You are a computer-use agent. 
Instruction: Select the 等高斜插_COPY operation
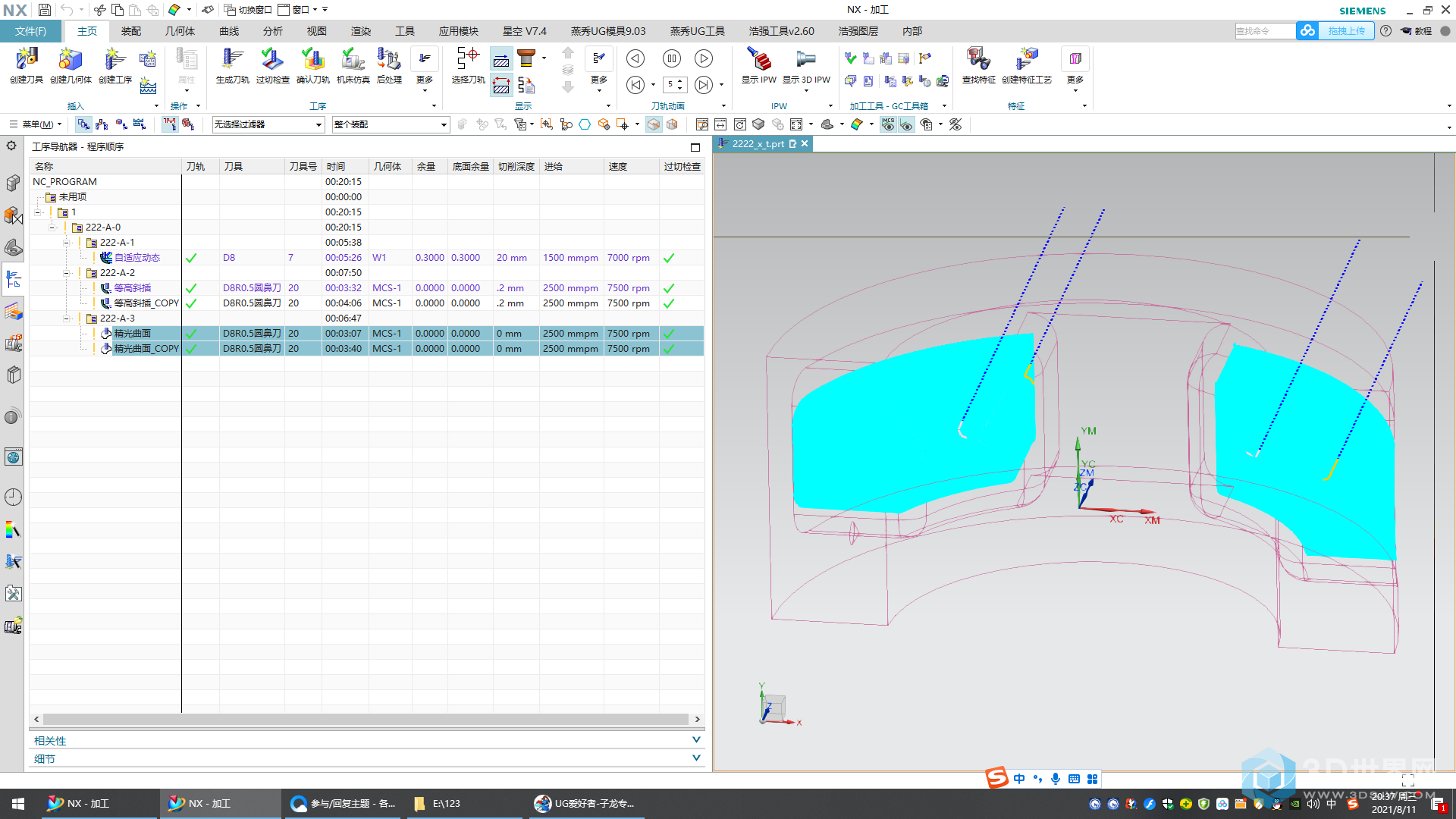pyautogui.click(x=146, y=303)
